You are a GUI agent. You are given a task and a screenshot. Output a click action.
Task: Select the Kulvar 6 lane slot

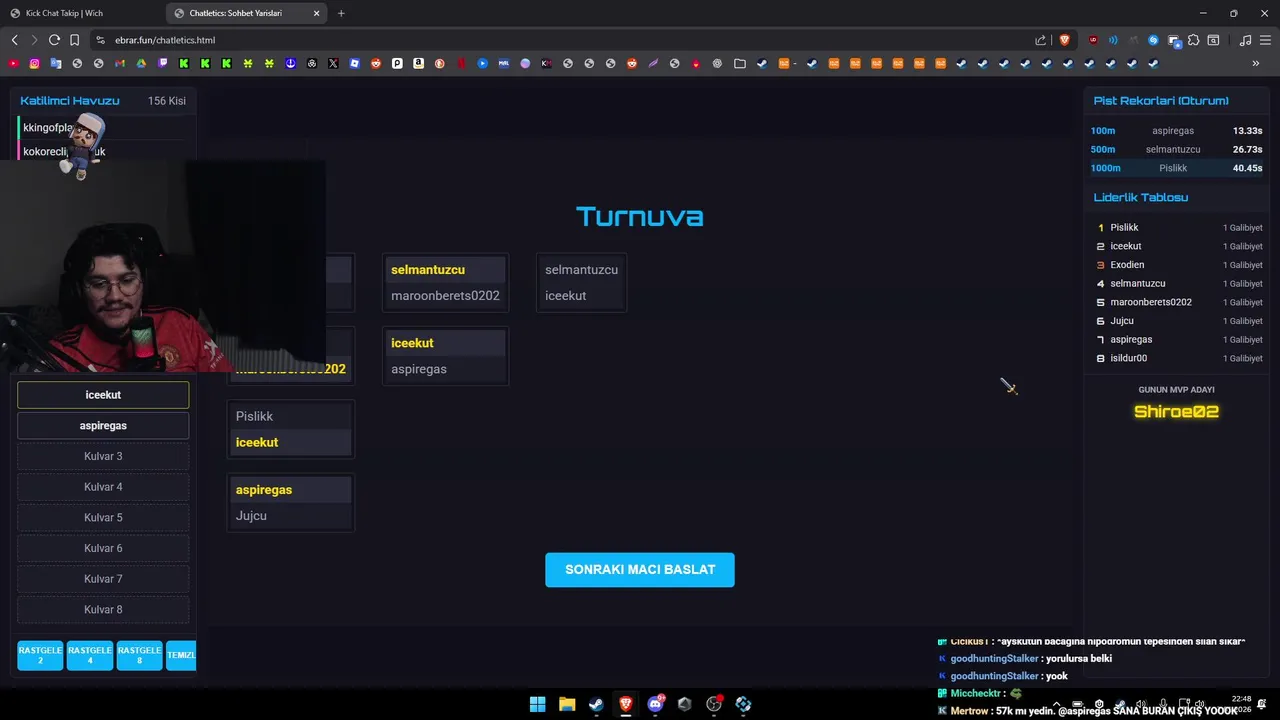click(x=103, y=548)
